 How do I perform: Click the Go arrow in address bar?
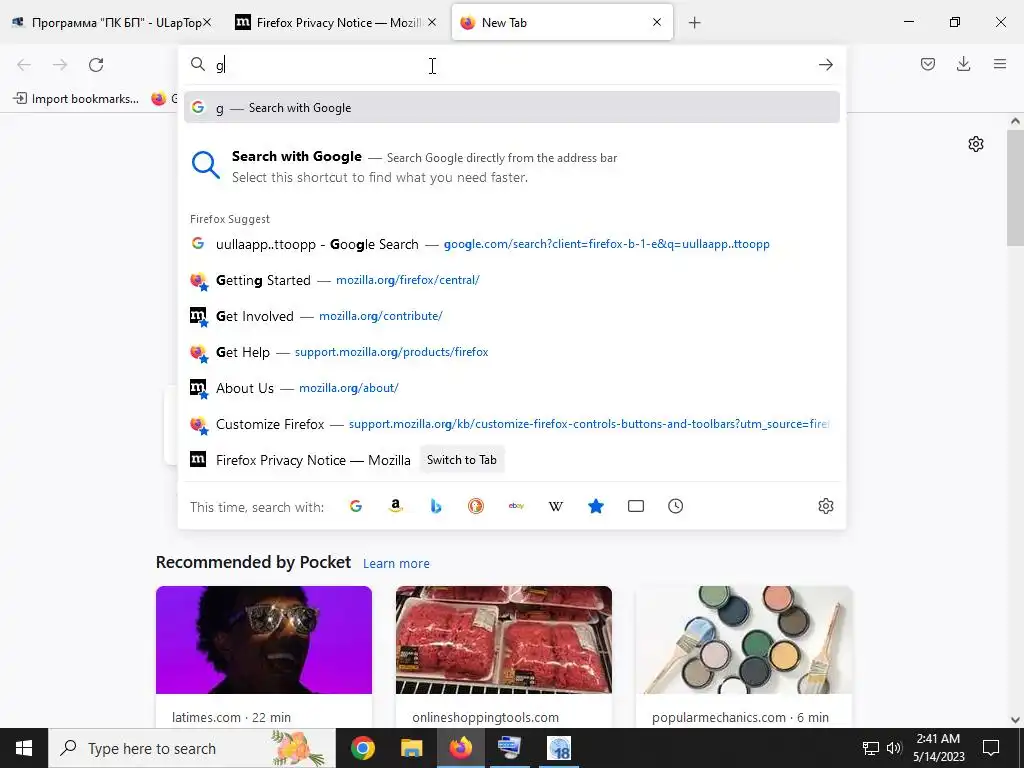(825, 65)
